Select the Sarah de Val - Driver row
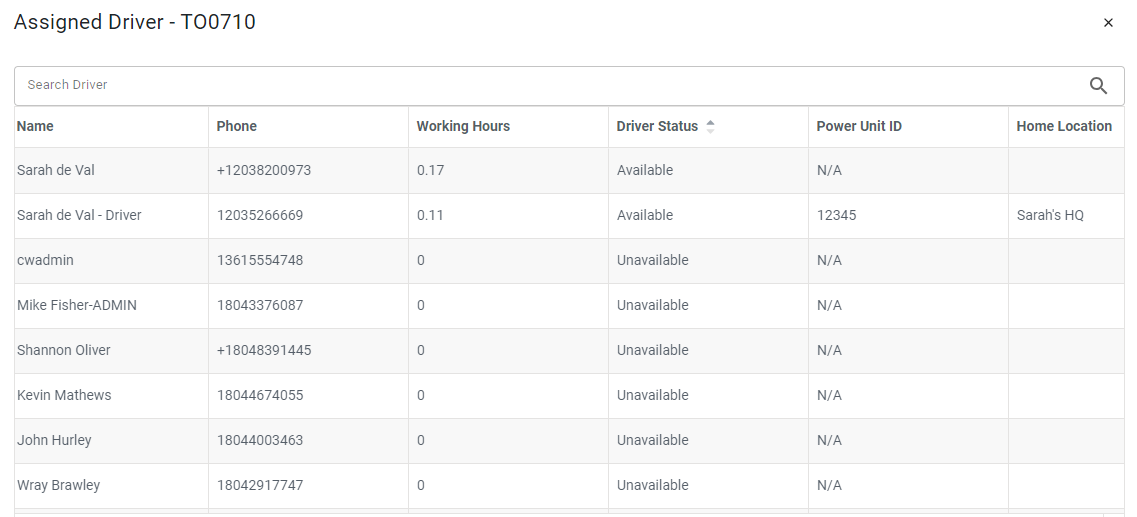Image resolution: width=1137 pixels, height=517 pixels. [x=569, y=215]
